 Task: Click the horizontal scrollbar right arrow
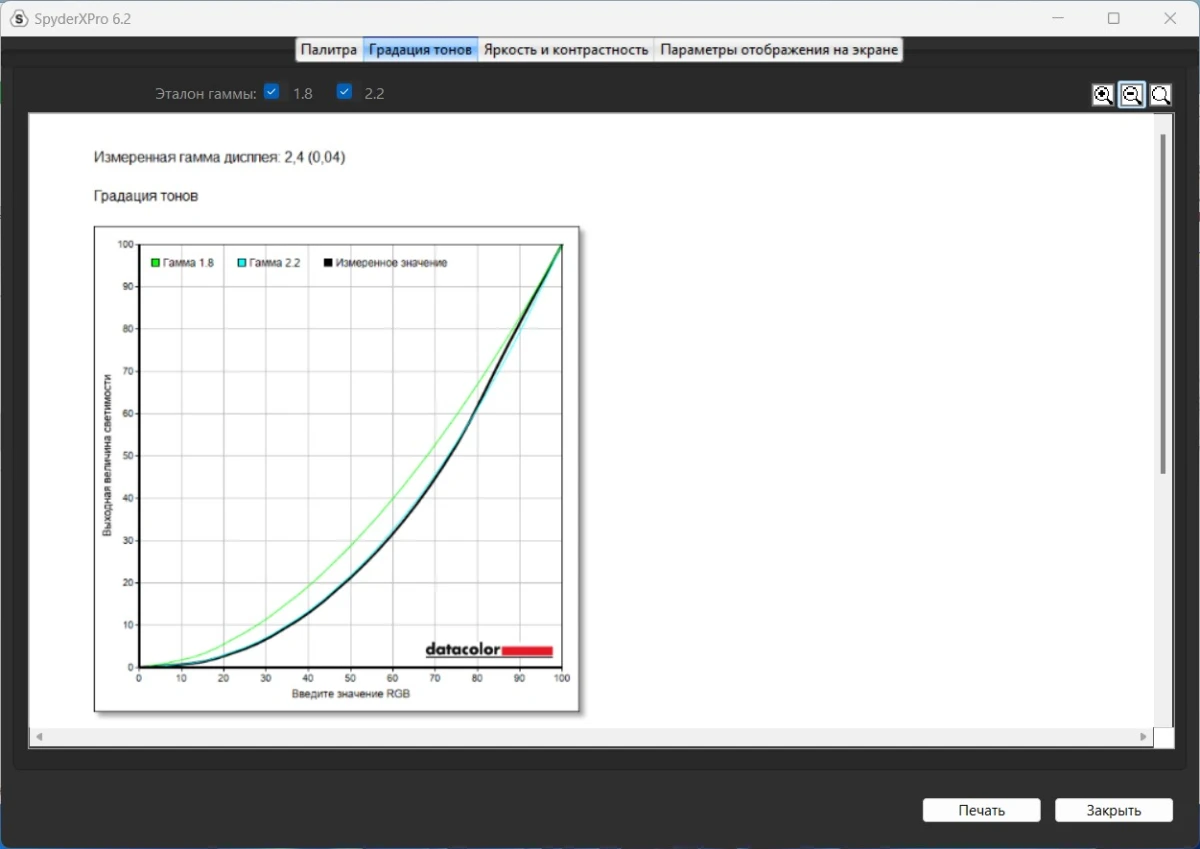pyautogui.click(x=1143, y=737)
